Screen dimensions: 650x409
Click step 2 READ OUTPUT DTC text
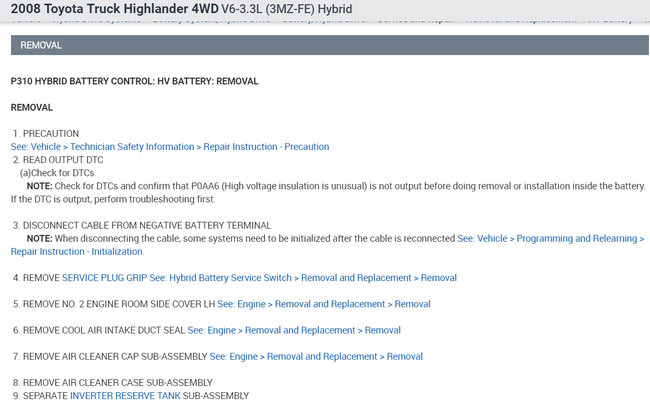(x=58, y=160)
